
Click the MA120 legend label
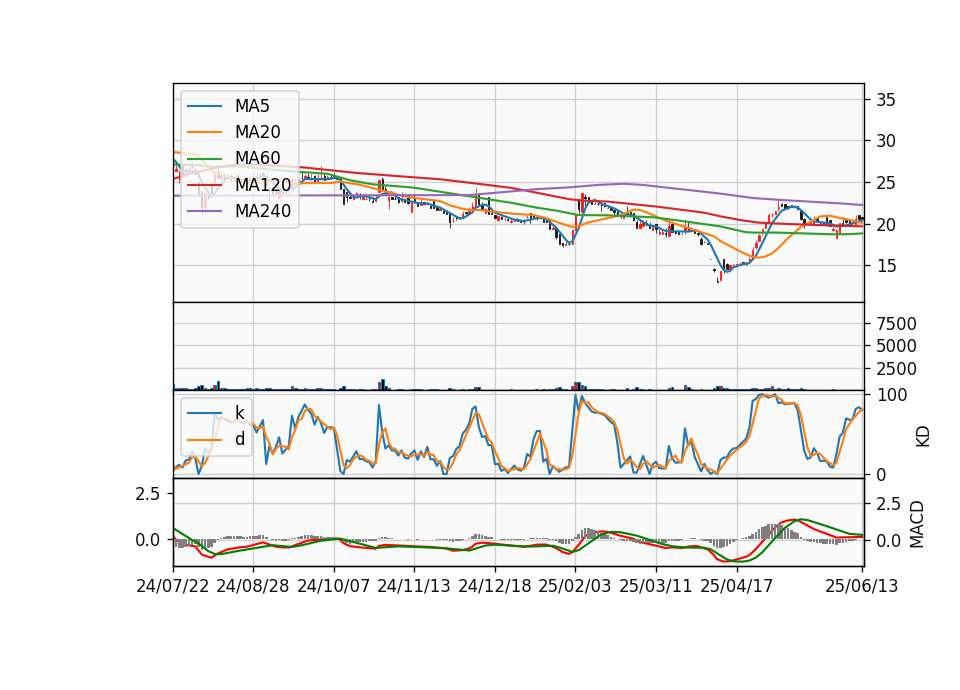(263, 184)
